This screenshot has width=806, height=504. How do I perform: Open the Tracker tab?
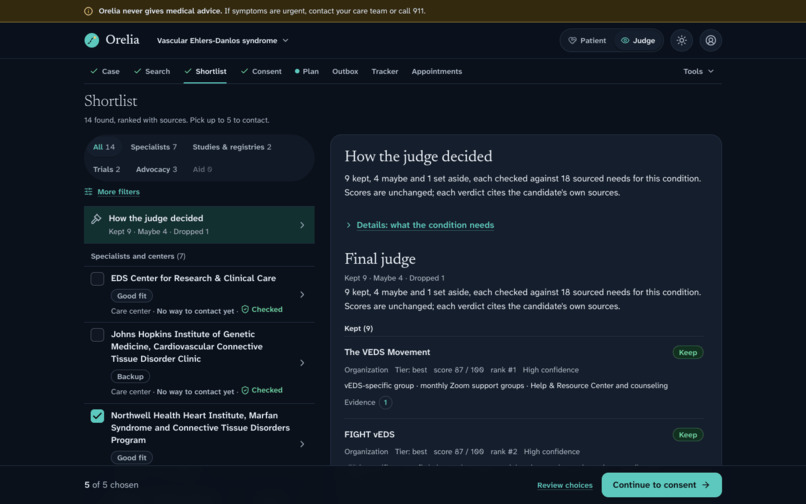pos(384,71)
